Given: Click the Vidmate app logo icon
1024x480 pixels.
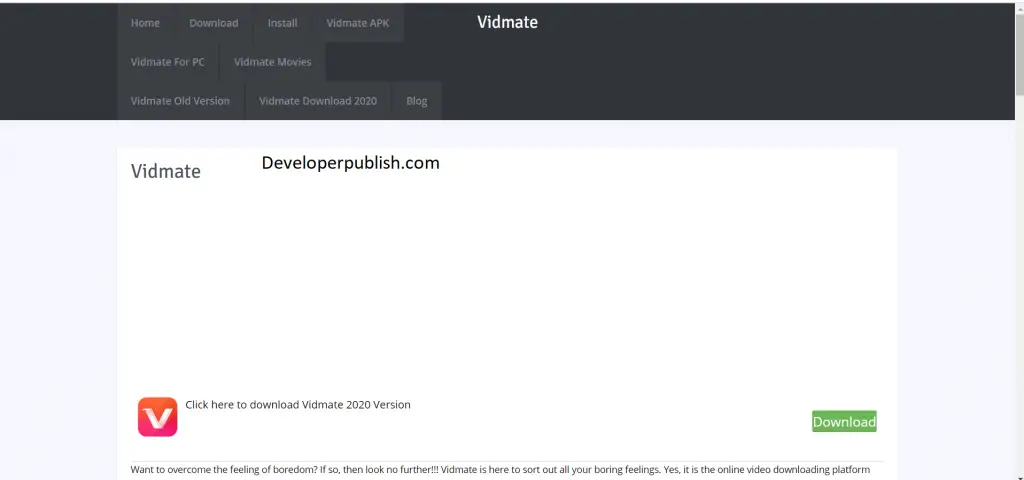Looking at the screenshot, I should click(157, 417).
